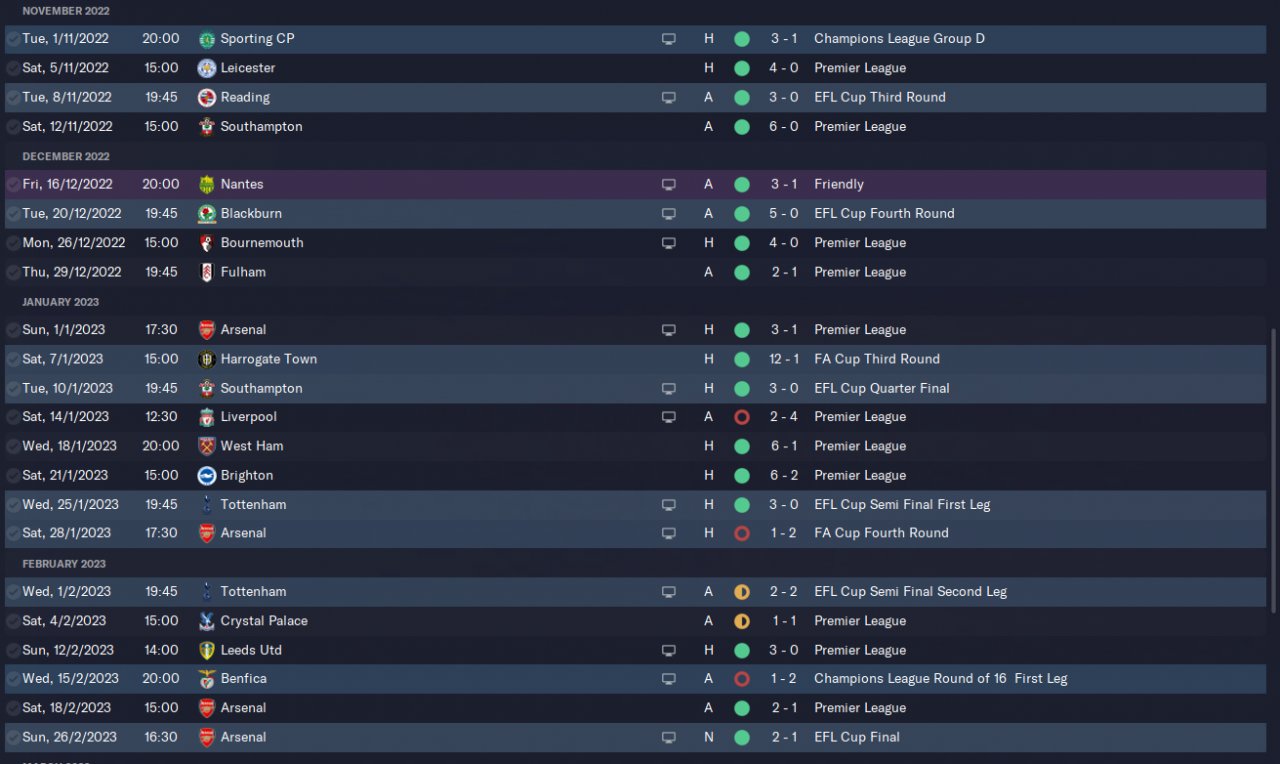The width and height of the screenshot is (1280, 764).
Task: Open Bournemouth team link
Action: 262,243
